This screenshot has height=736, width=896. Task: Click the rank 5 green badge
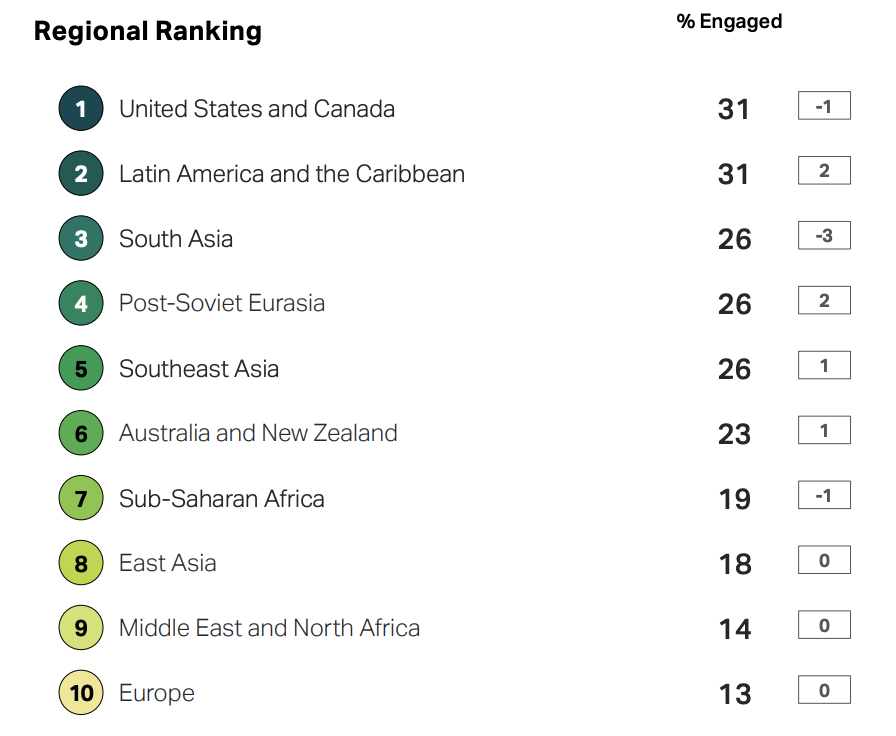pos(81,369)
